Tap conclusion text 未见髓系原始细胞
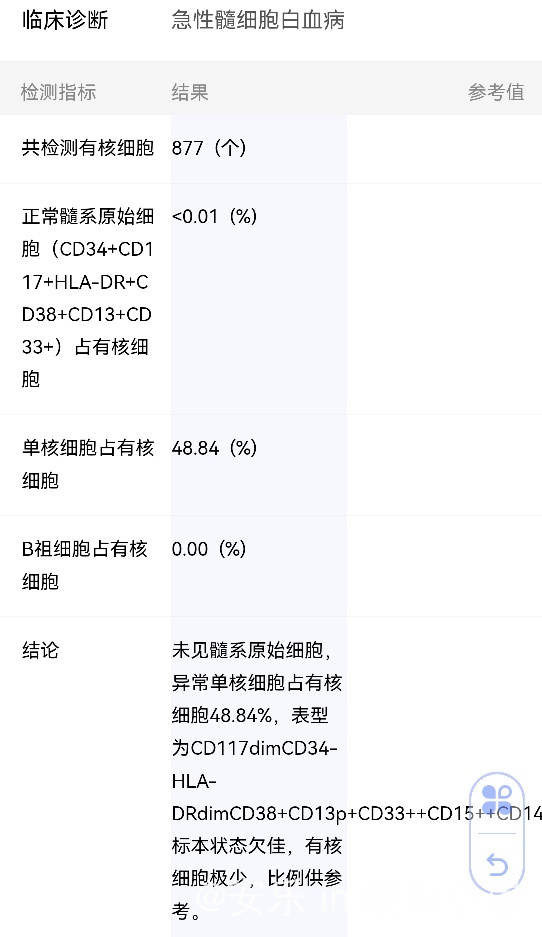Image resolution: width=542 pixels, height=937 pixels. click(x=247, y=650)
